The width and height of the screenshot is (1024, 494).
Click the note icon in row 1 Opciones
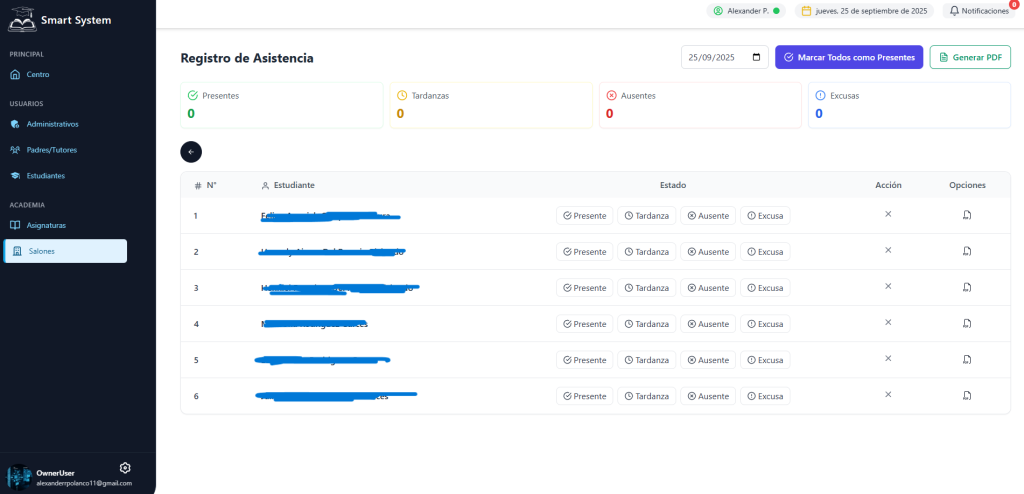(967, 215)
